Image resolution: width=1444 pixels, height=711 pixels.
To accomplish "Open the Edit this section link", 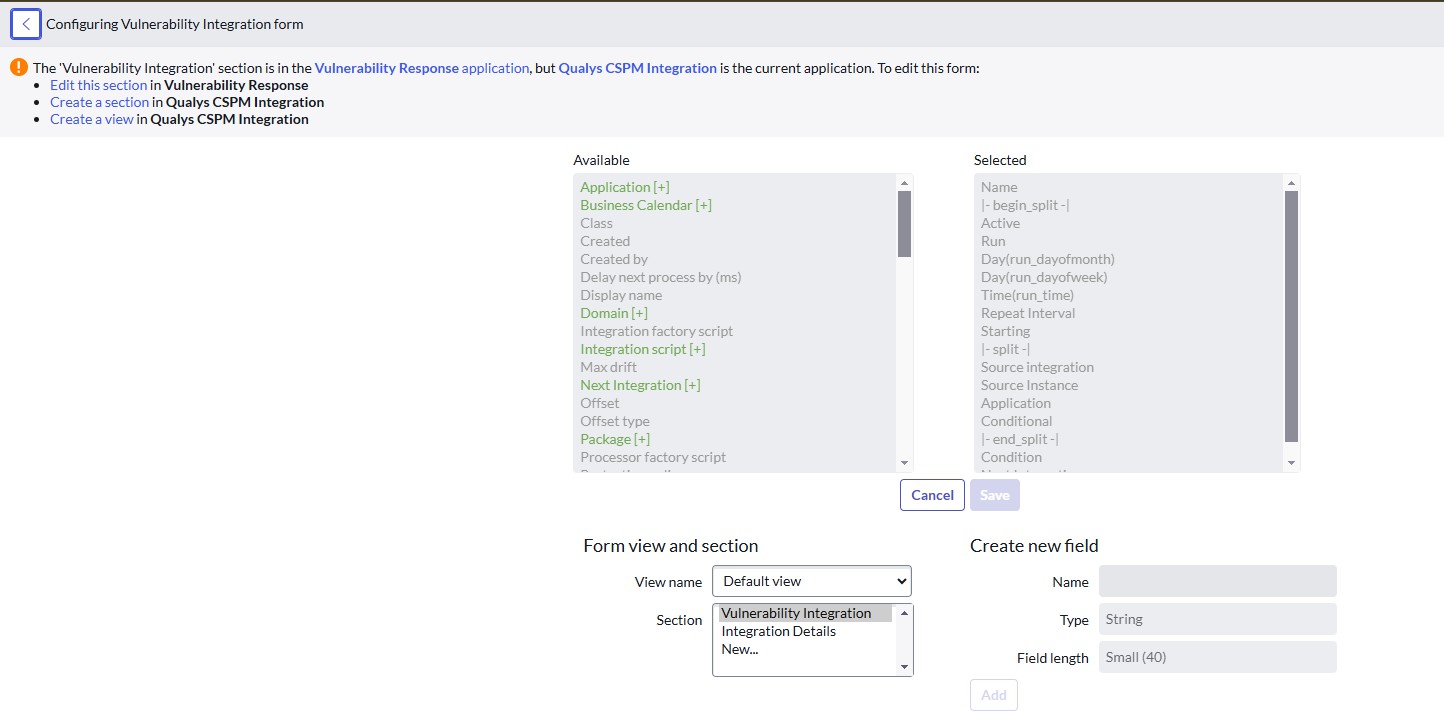I will (x=99, y=85).
